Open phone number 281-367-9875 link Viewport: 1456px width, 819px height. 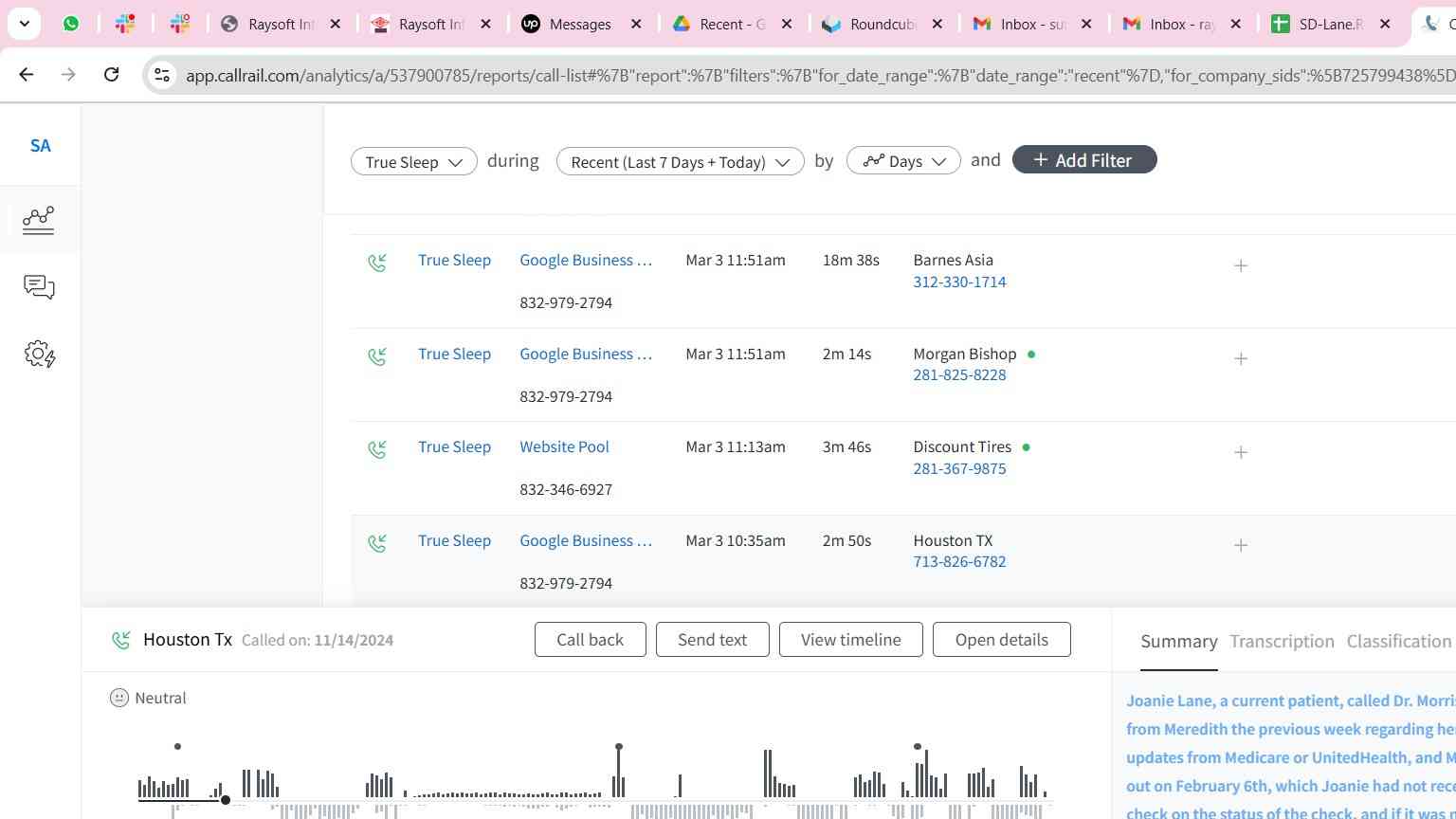(959, 468)
